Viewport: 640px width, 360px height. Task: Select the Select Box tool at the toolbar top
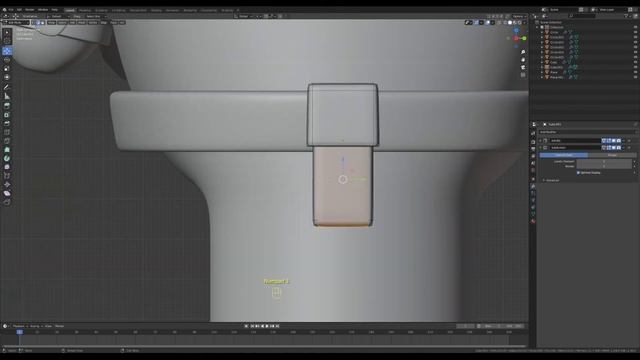(x=7, y=33)
